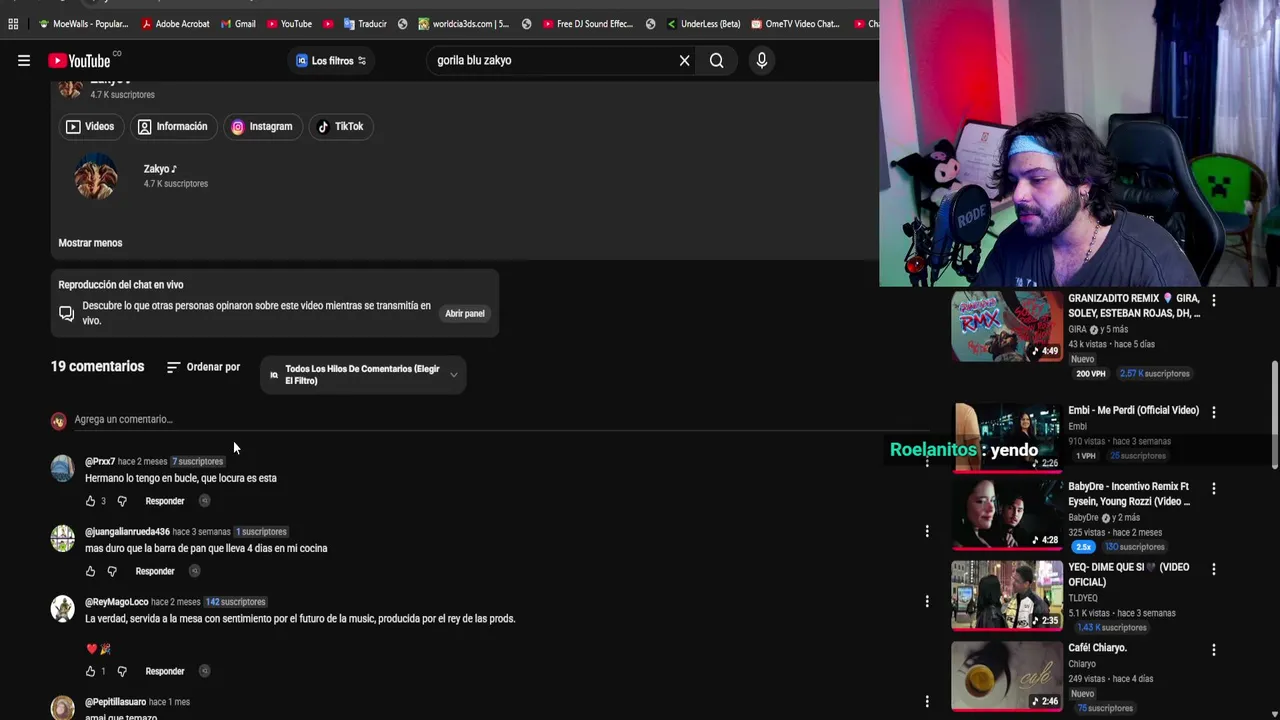Viewport: 1280px width, 720px height.
Task: Open the UnderLess (Beta) bookmark
Action: (x=704, y=24)
